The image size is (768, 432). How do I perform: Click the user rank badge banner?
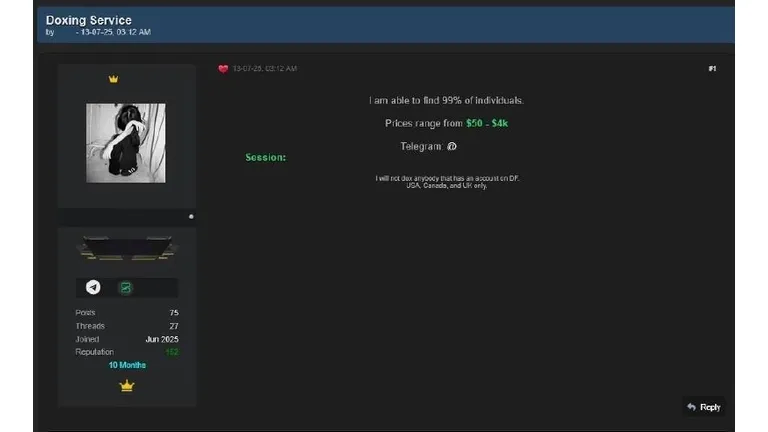click(127, 248)
